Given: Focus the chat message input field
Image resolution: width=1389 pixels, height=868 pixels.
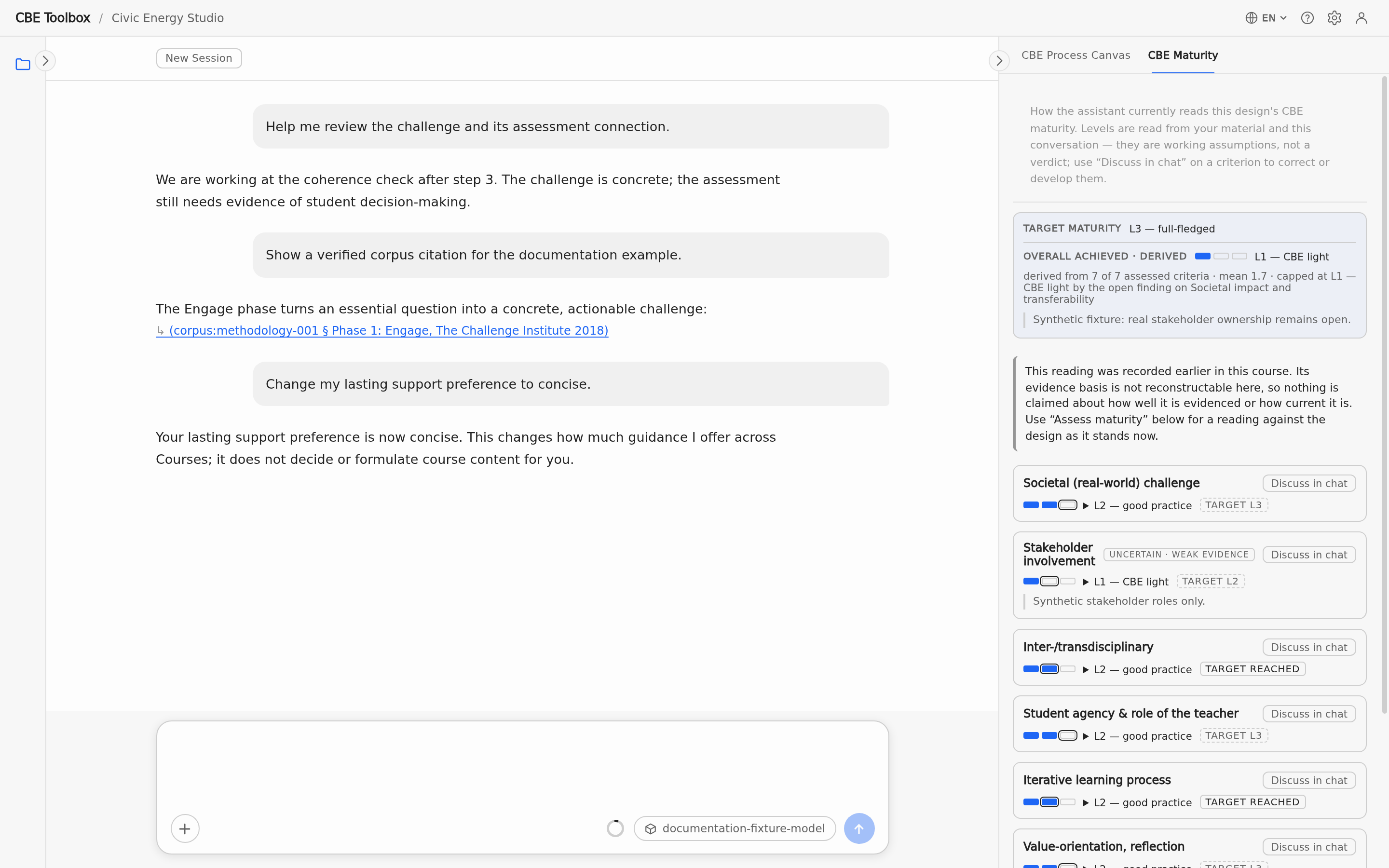Looking at the screenshot, I should tap(522, 766).
